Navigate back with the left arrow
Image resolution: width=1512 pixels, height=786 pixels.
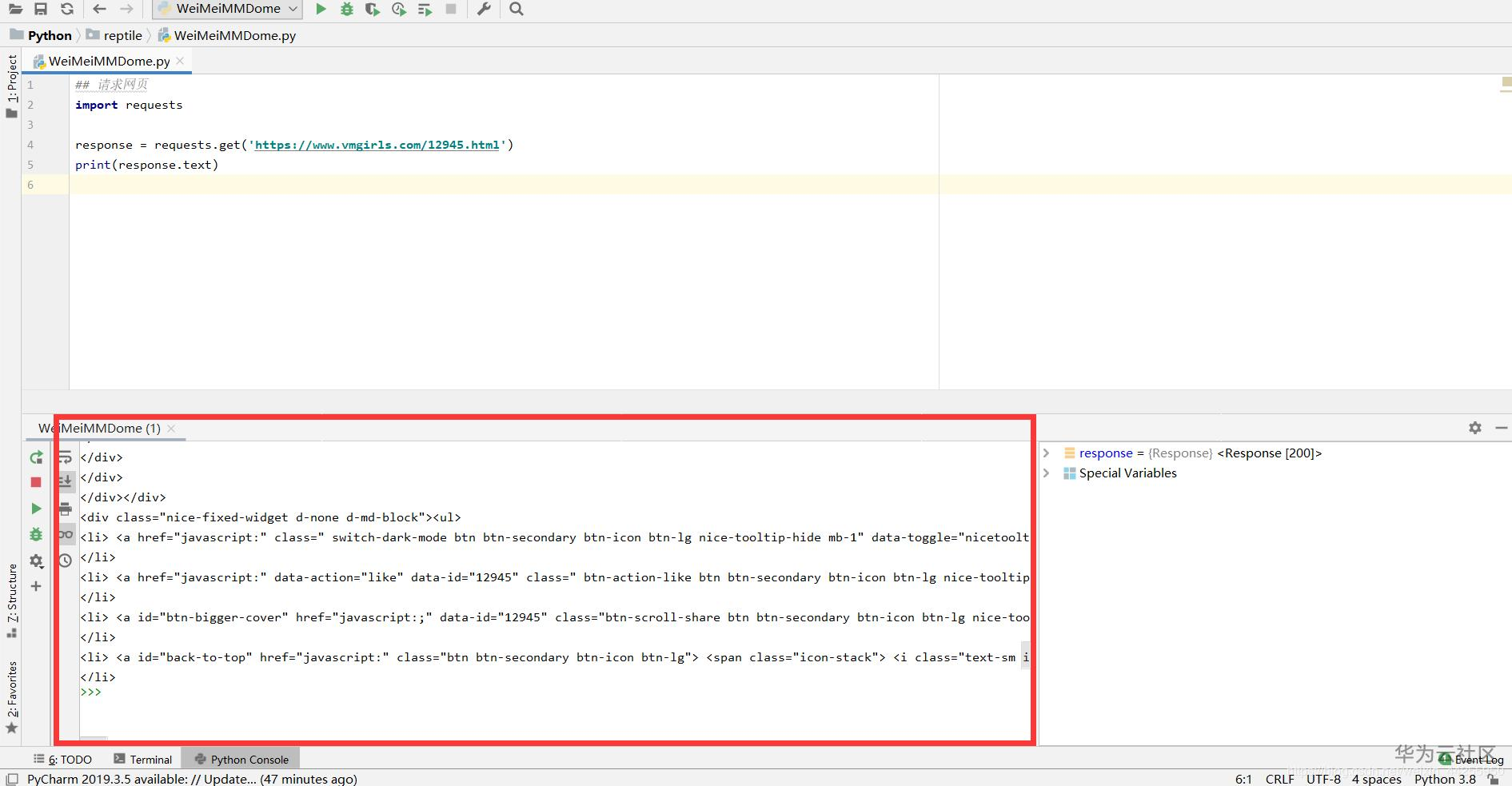99,9
